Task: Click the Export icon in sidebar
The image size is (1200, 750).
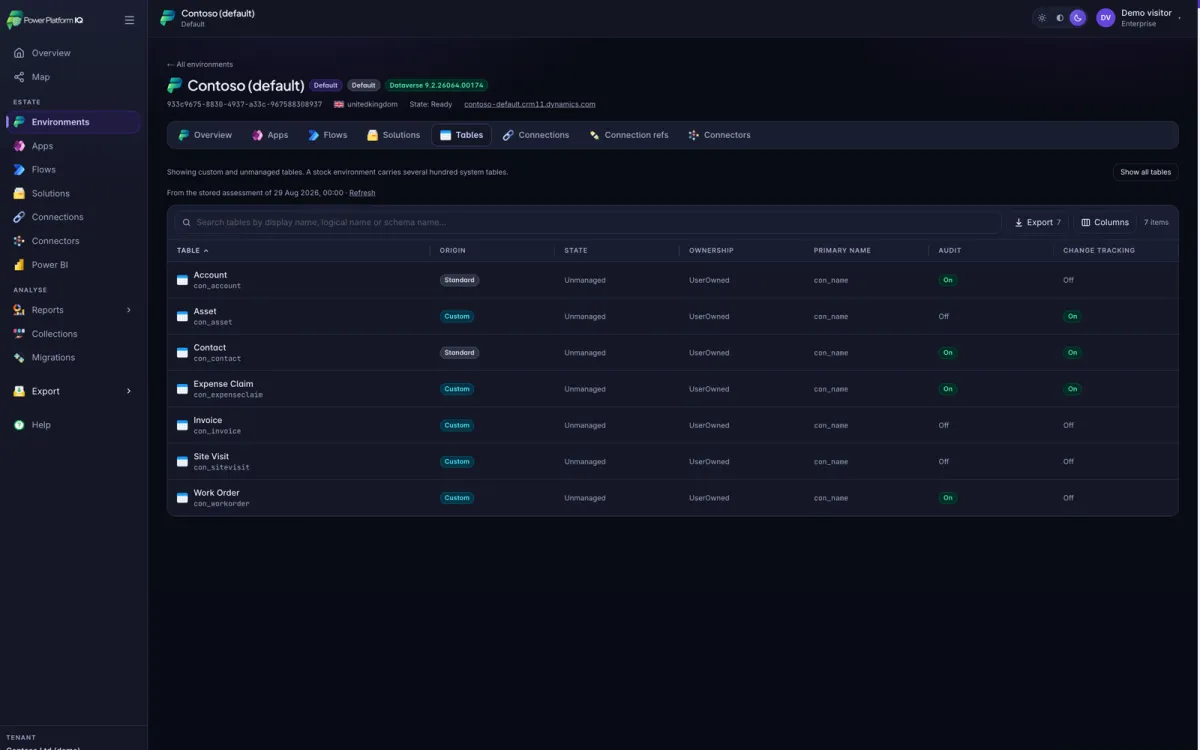Action: (x=19, y=391)
